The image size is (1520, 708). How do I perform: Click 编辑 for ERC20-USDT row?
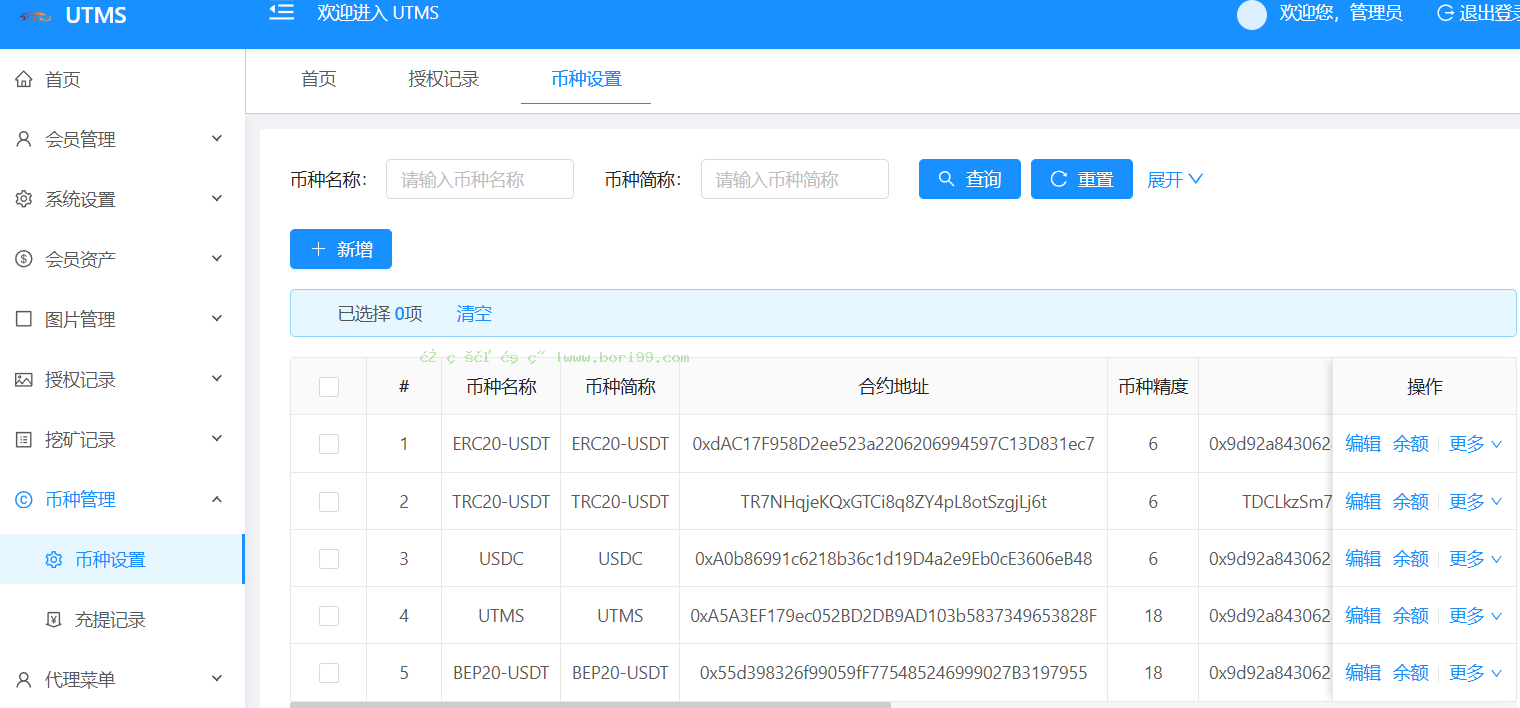tap(1363, 444)
